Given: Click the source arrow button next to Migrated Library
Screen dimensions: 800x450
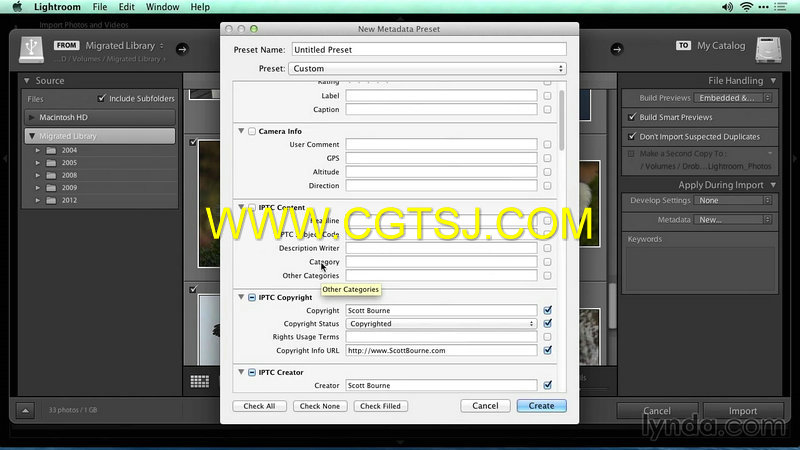Looking at the screenshot, I should (x=182, y=49).
